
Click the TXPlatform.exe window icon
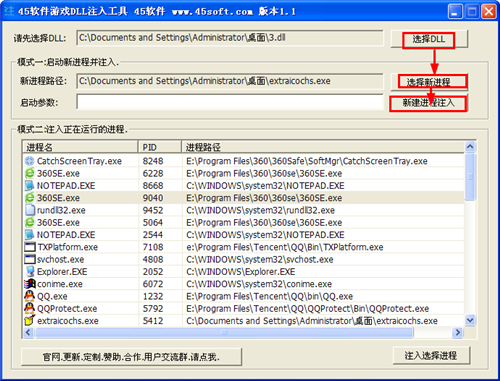point(30,247)
